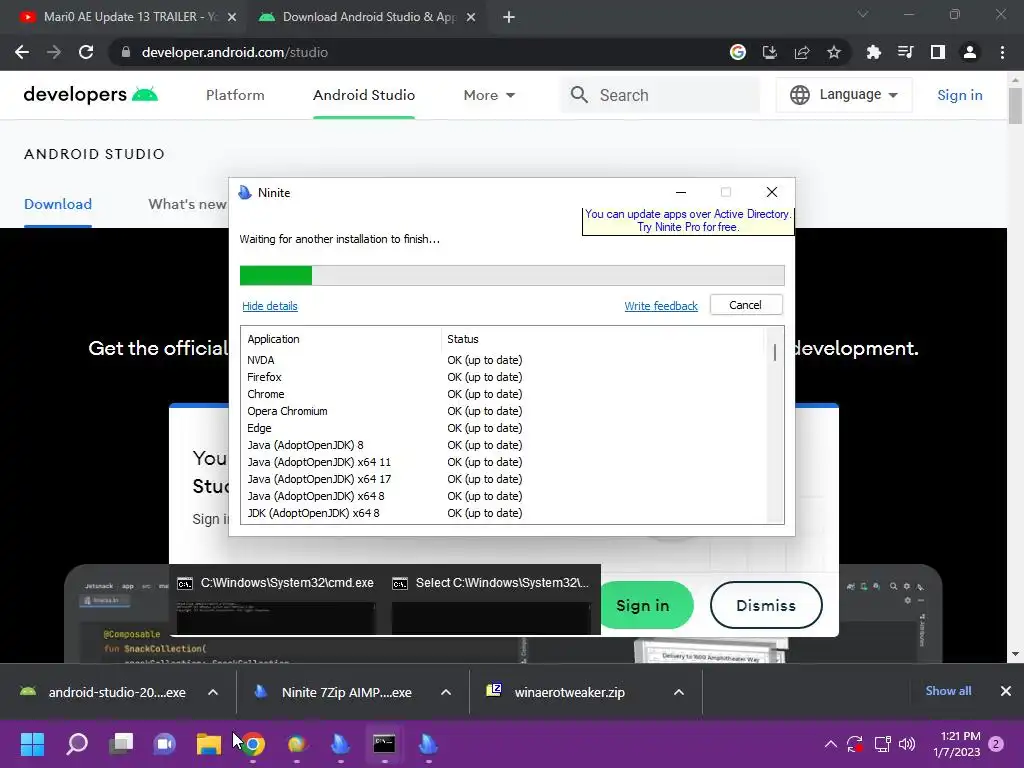This screenshot has height=768, width=1024.
Task: Expand Ninite 7Zip AIMP download options chevron
Action: (x=446, y=692)
